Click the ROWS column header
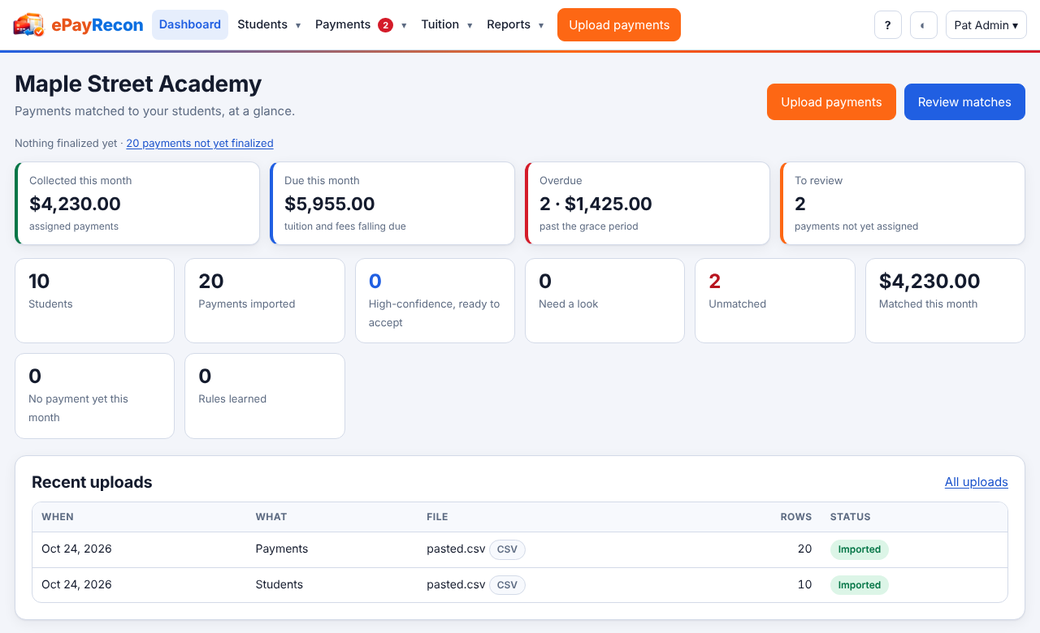The width and height of the screenshot is (1040, 633). click(796, 517)
